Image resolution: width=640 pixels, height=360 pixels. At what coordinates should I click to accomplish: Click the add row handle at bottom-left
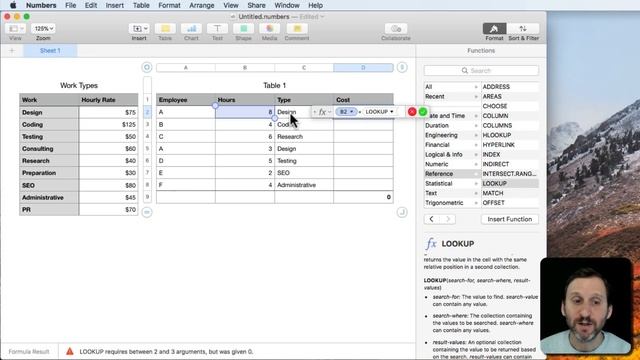pyautogui.click(x=147, y=212)
